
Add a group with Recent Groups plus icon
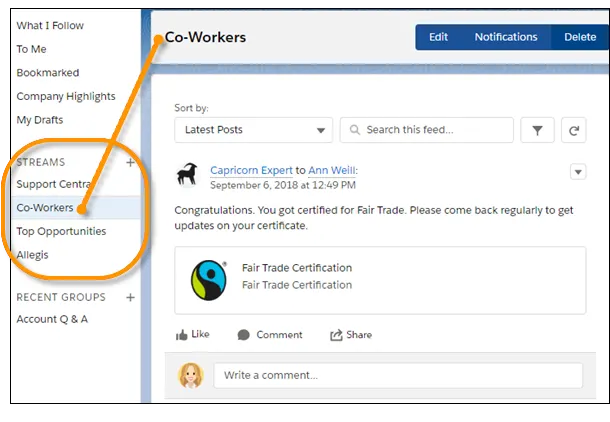tap(130, 298)
